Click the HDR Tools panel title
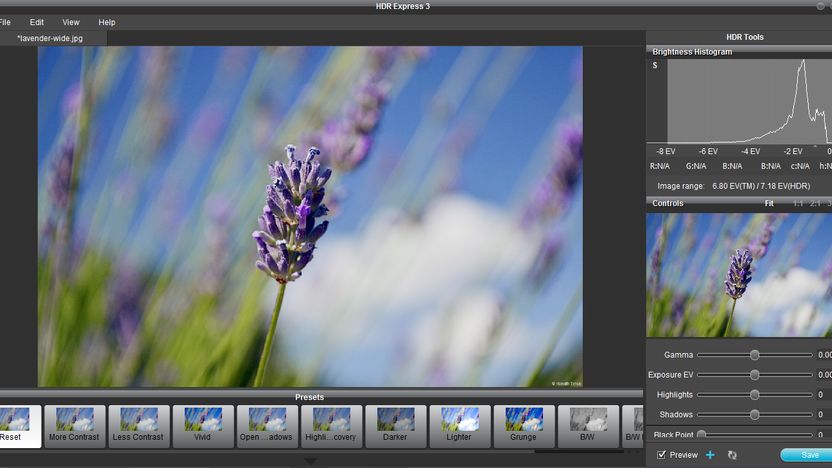 pyautogui.click(x=744, y=37)
